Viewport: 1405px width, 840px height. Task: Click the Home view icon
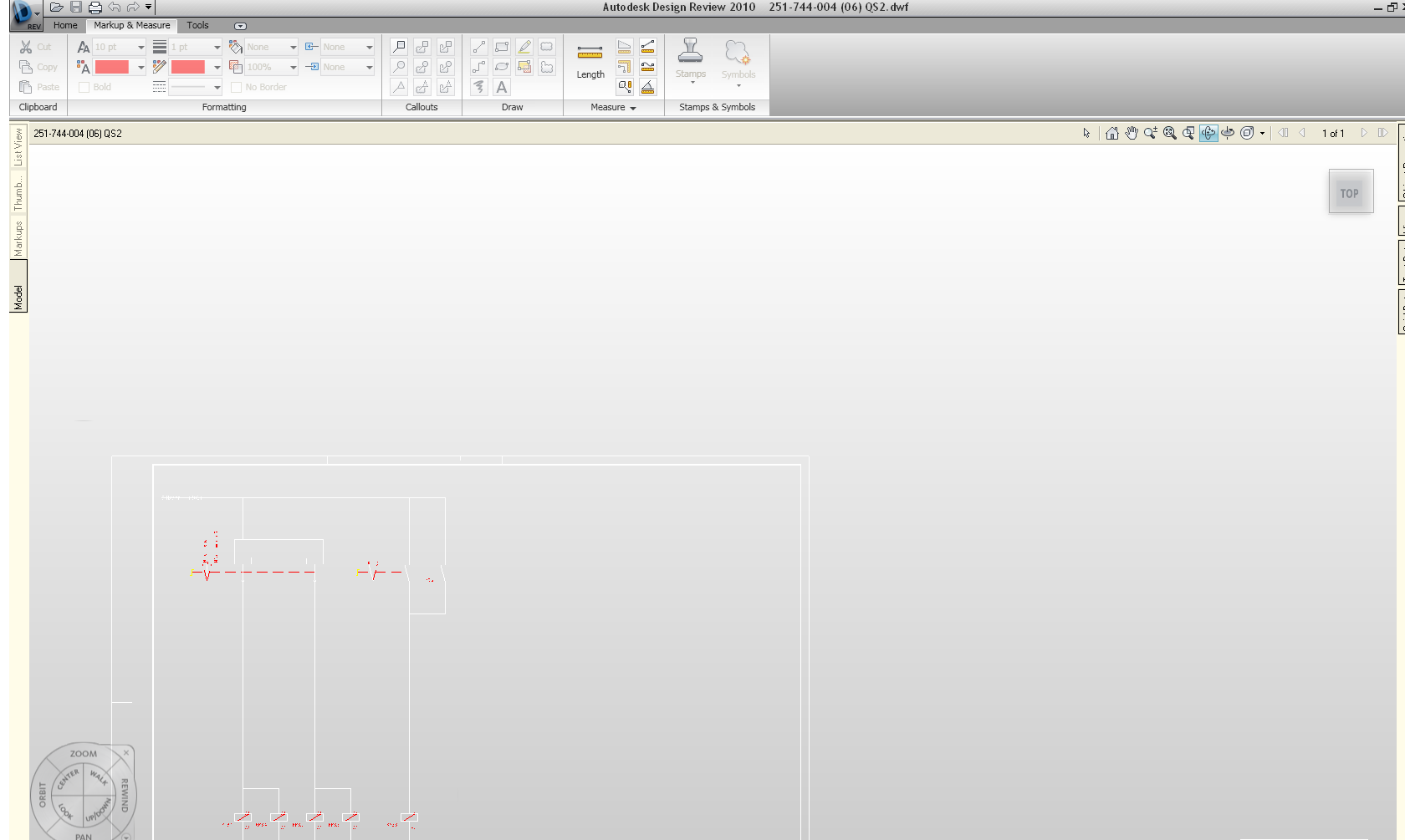(x=1111, y=133)
